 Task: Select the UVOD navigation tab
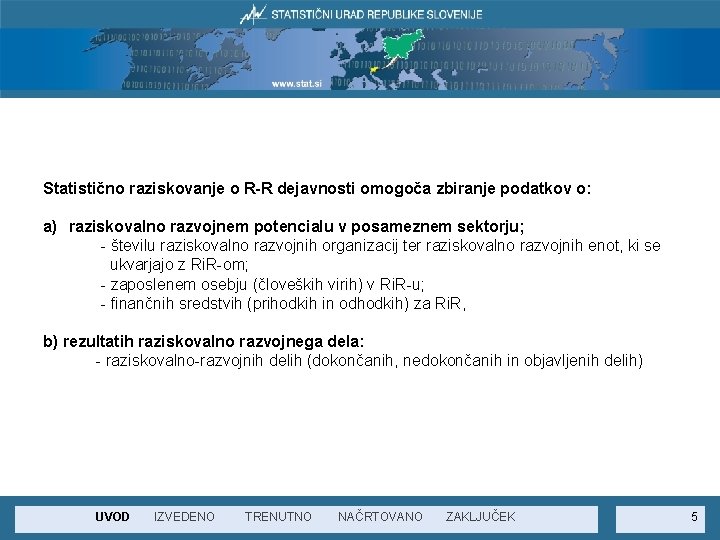coord(112,517)
